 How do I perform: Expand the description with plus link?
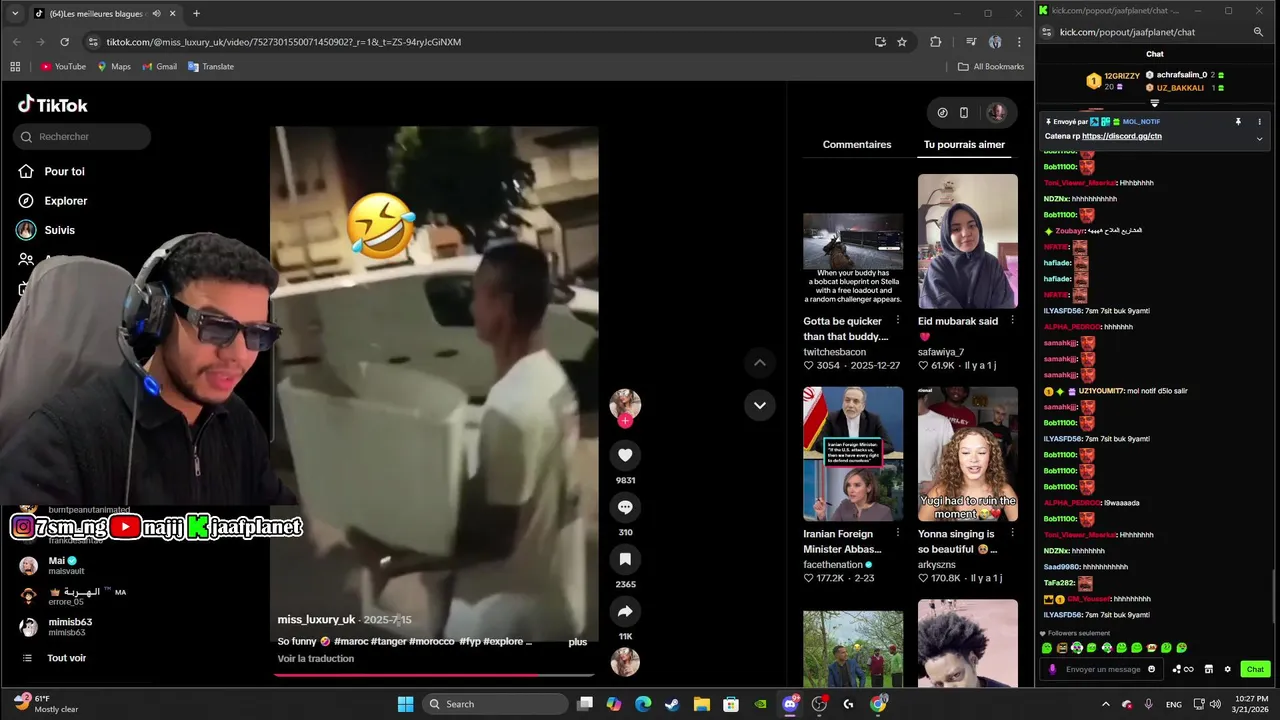[x=577, y=642]
